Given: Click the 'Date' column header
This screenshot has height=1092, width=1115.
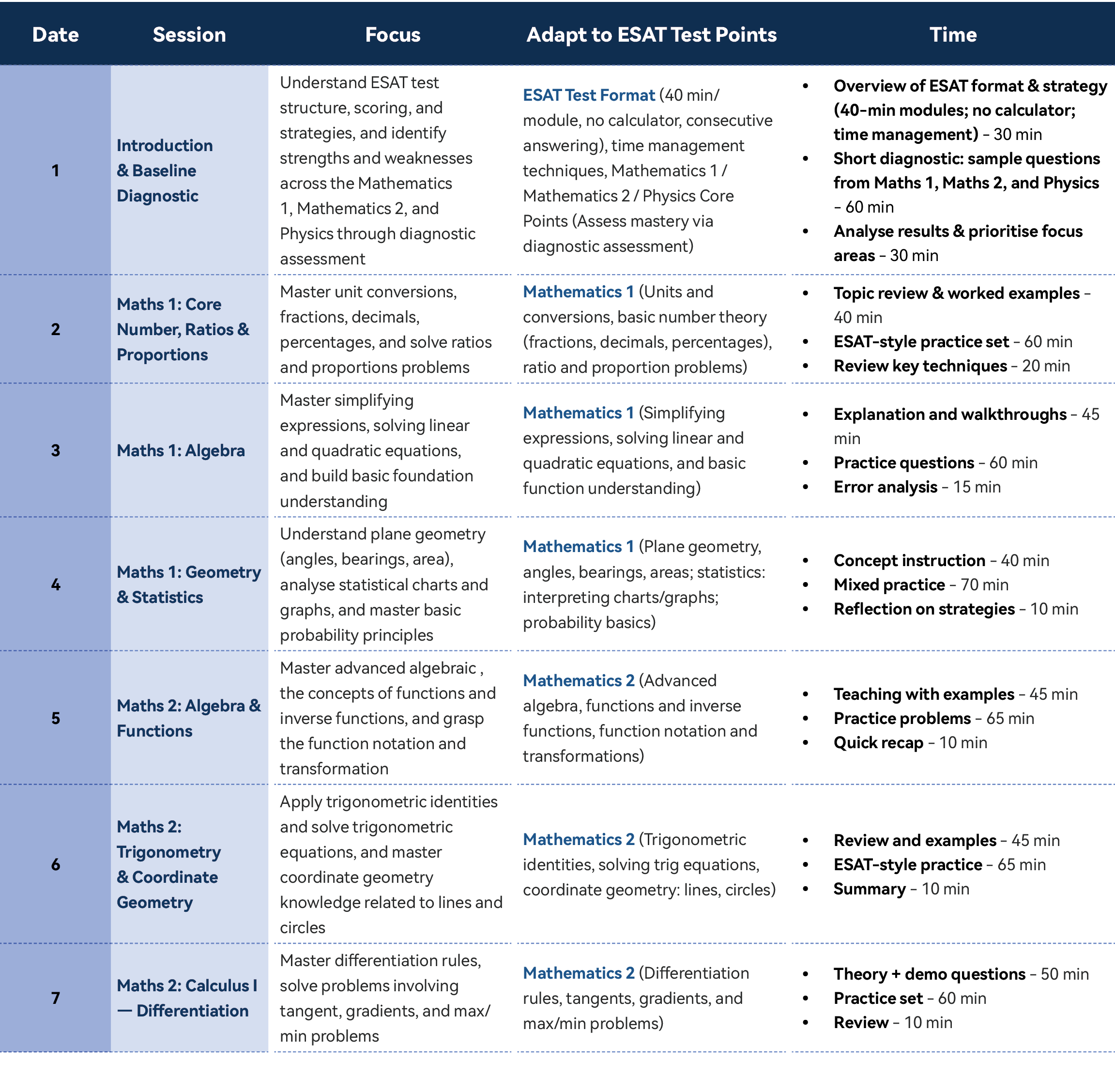Looking at the screenshot, I should [56, 34].
